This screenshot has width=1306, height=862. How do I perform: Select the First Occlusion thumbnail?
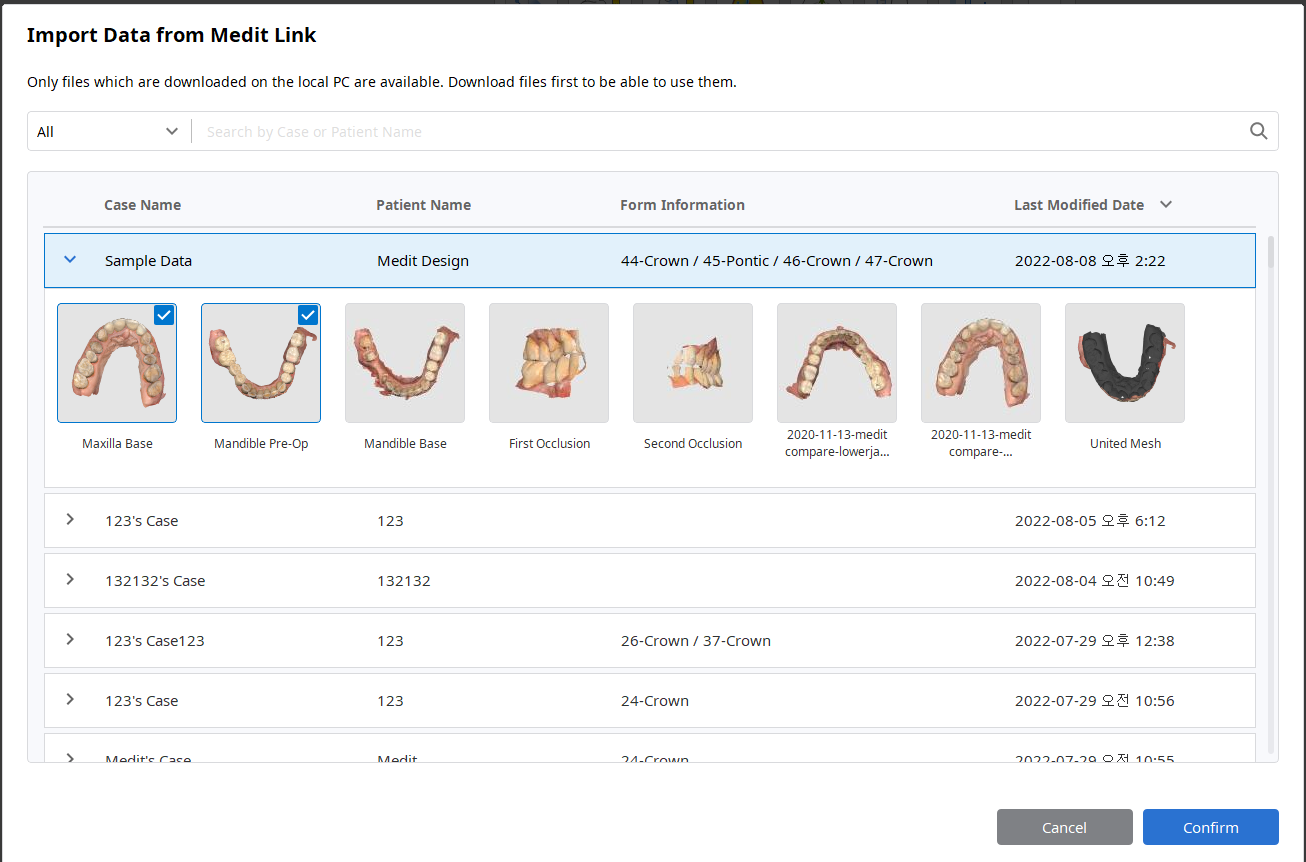[549, 363]
